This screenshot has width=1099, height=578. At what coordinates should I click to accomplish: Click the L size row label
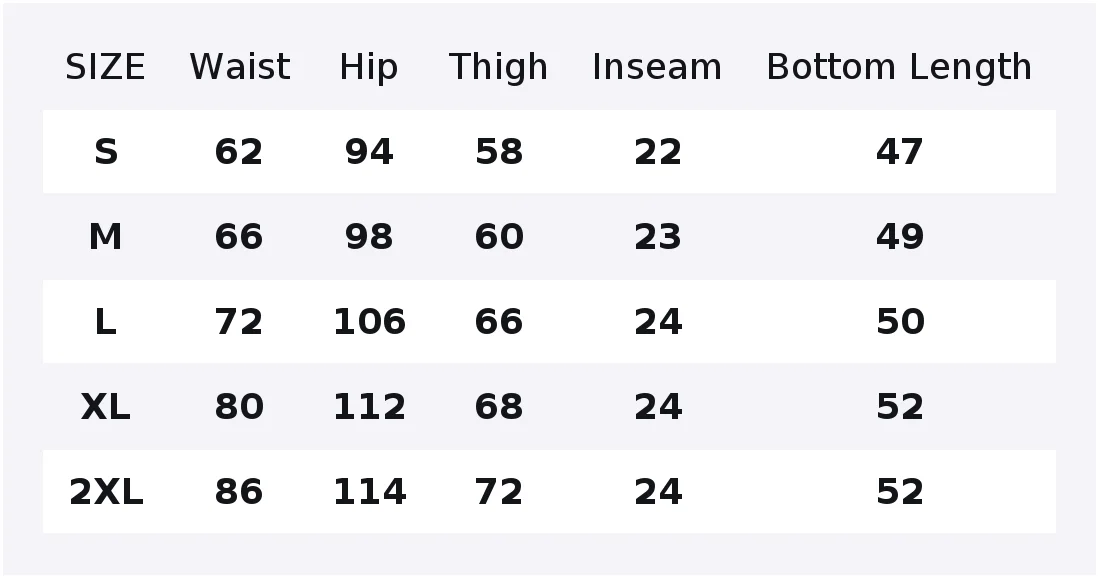[x=105, y=322]
